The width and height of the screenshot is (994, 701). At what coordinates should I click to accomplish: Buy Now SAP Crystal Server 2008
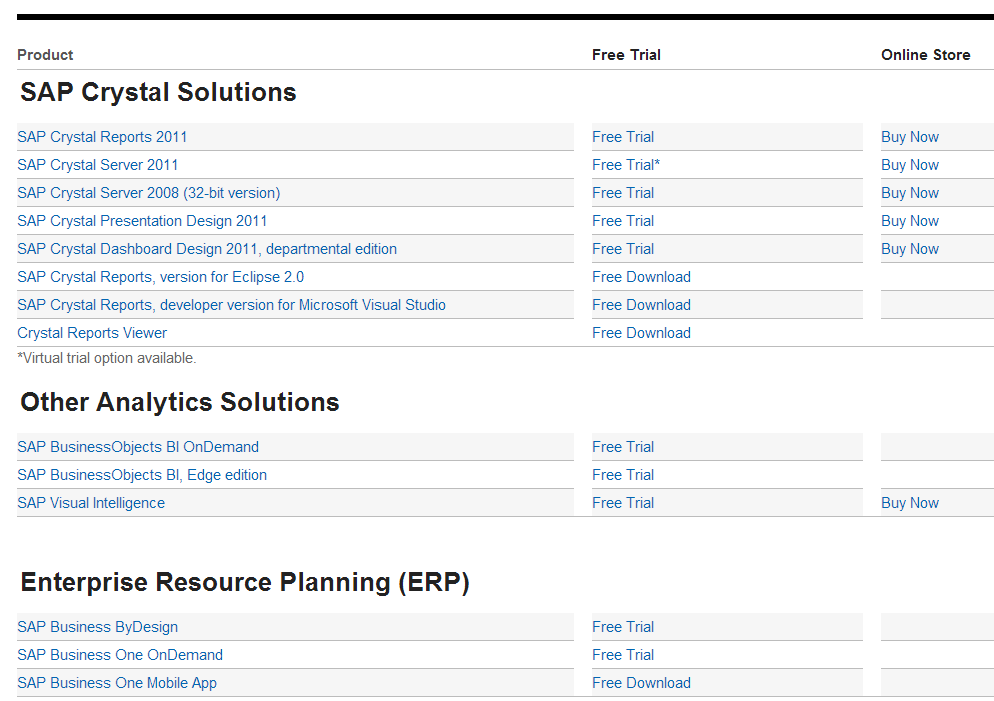909,193
